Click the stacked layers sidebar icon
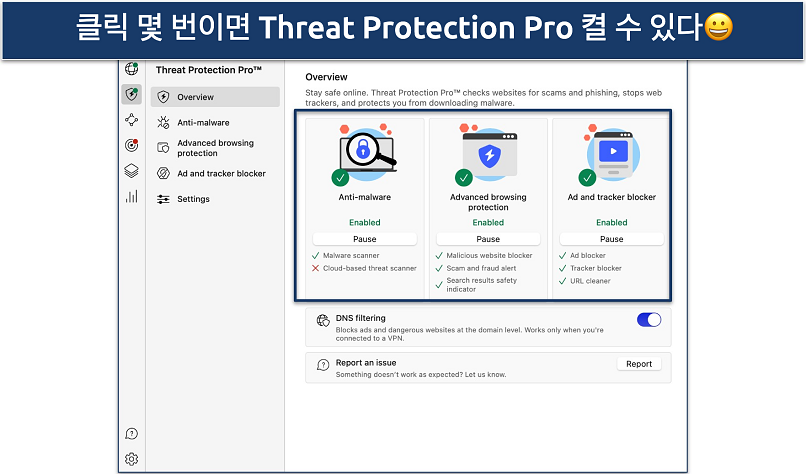The image size is (806, 474). coord(132,171)
